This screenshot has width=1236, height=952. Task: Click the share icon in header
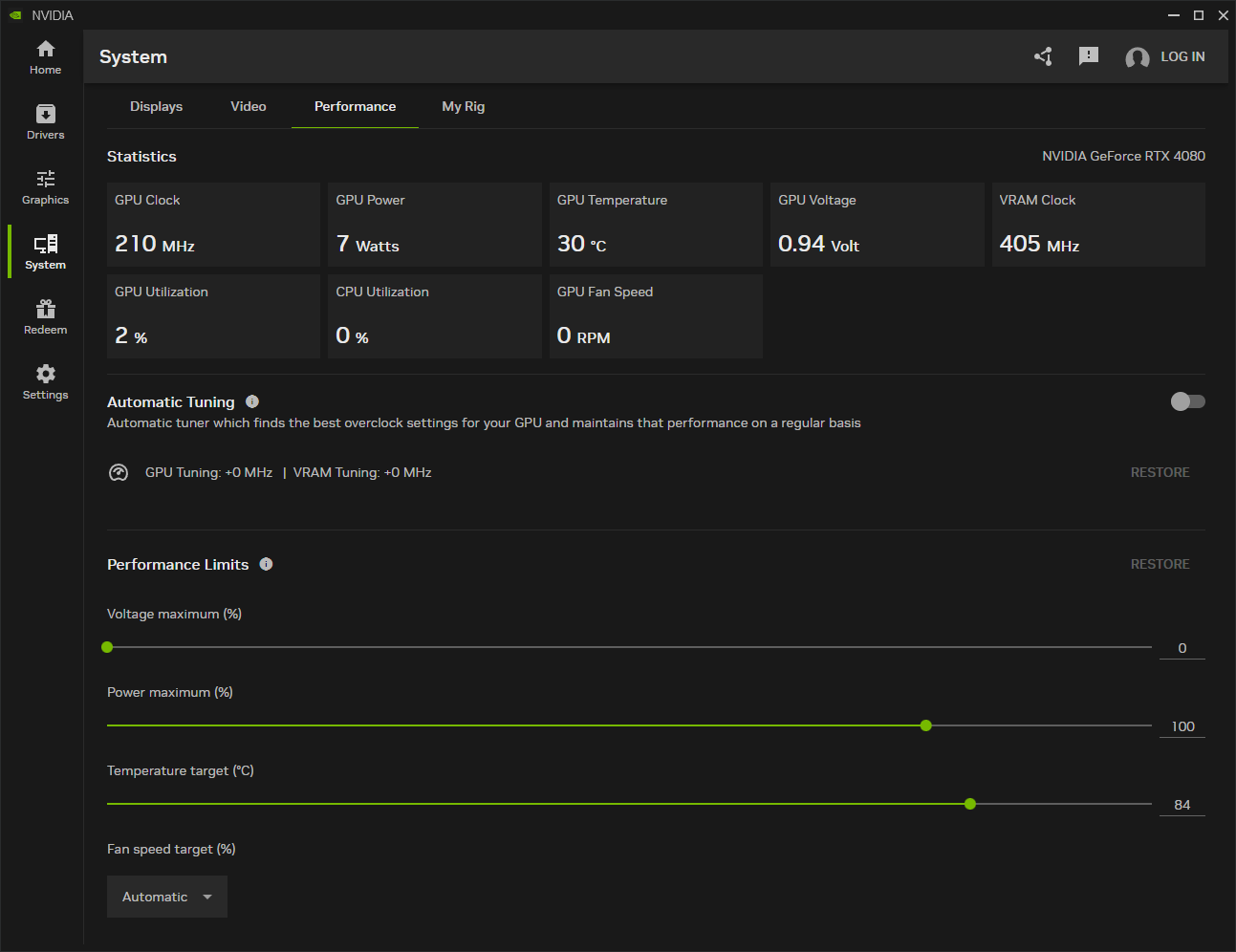tap(1043, 56)
